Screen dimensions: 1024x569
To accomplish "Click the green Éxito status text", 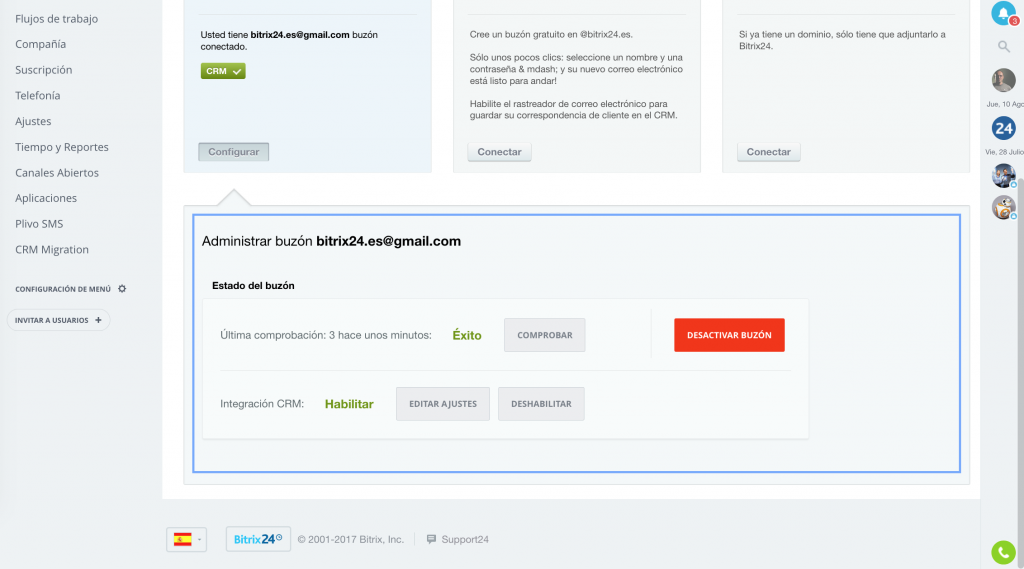I will (x=467, y=335).
